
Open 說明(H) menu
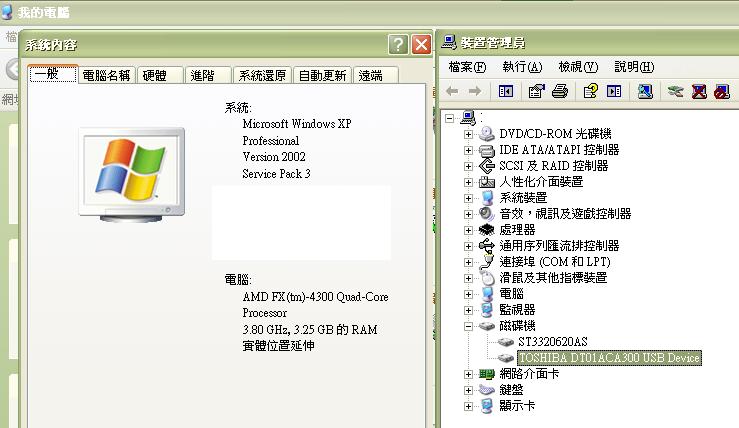[634, 67]
